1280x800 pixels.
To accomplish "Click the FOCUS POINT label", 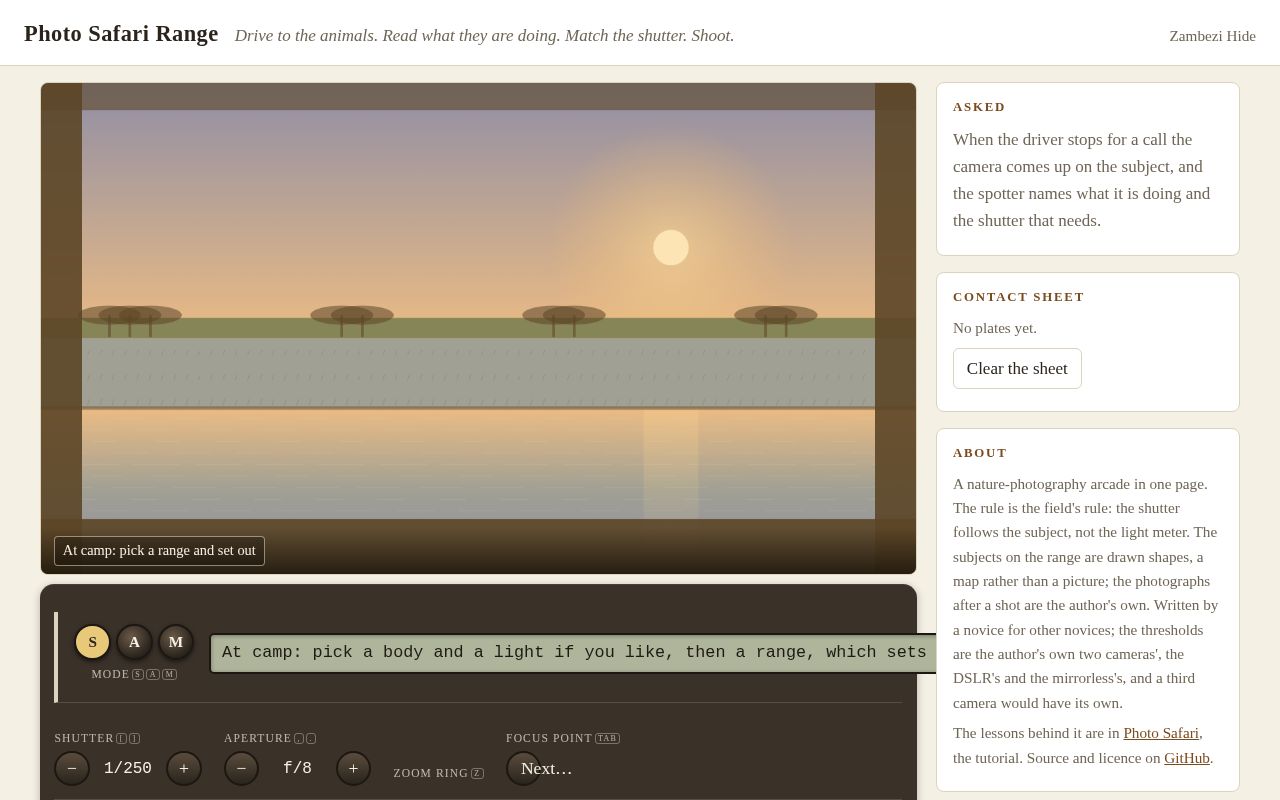I will click(549, 738).
